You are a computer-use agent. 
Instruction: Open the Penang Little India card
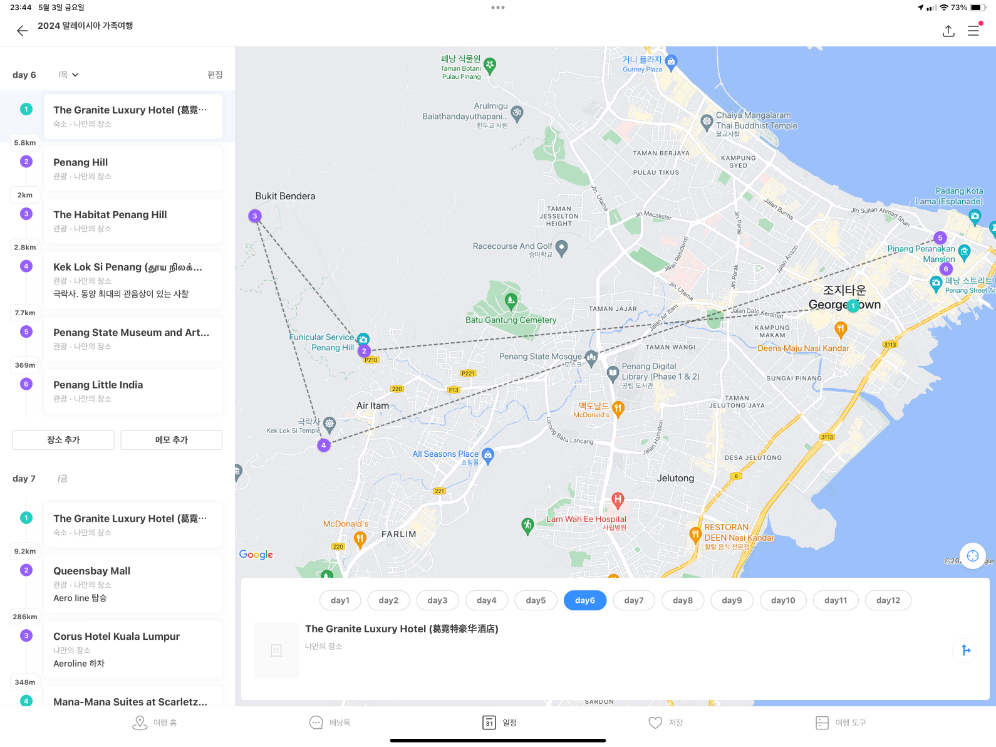133,391
